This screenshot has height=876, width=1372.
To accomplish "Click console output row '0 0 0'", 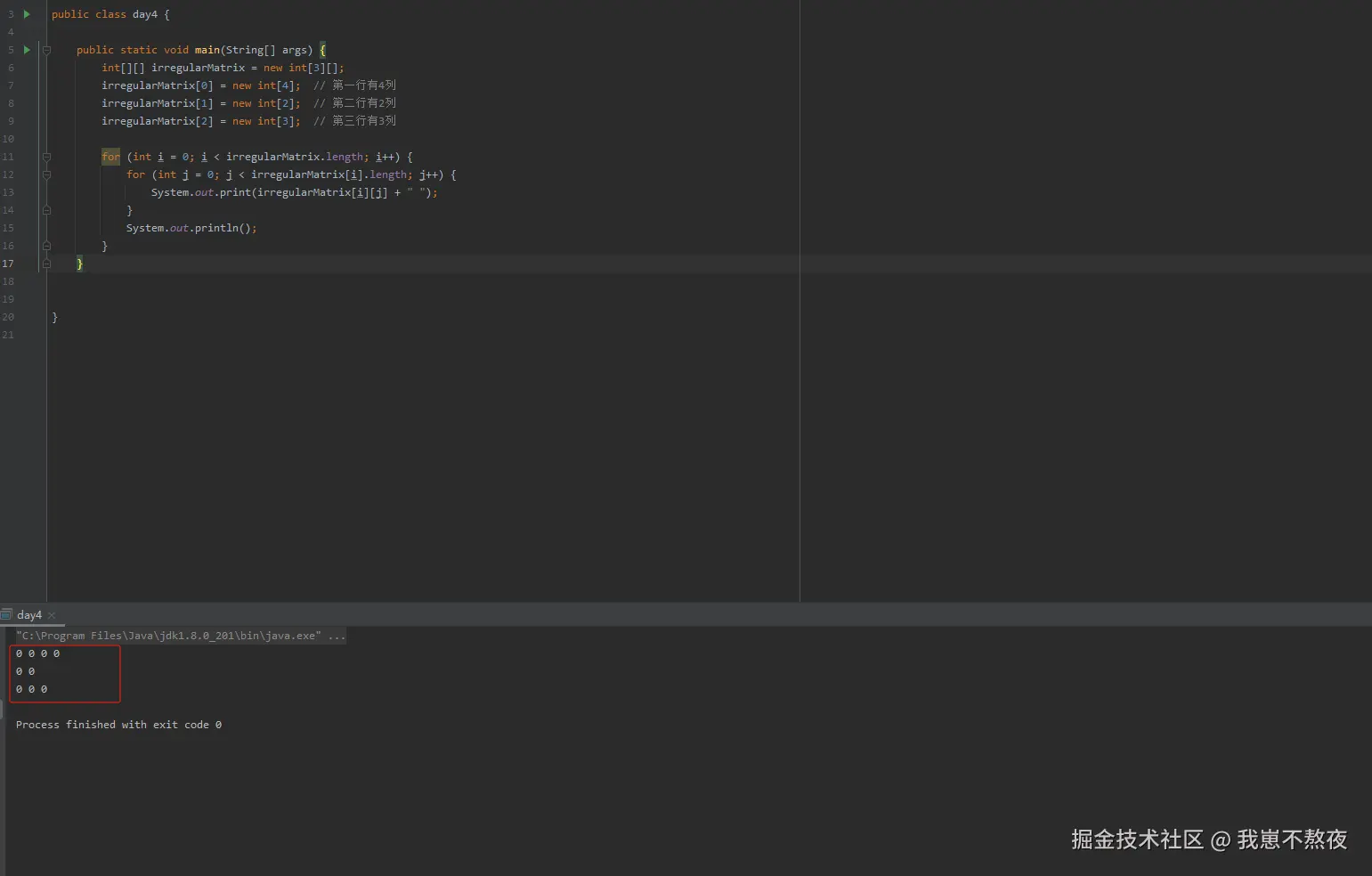I will click(x=32, y=689).
